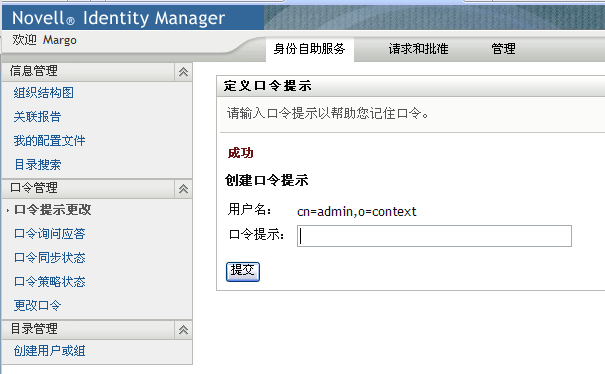Viewport: 605px width, 374px height.
Task: Go to 我的配置文件
Action: [x=49, y=141]
